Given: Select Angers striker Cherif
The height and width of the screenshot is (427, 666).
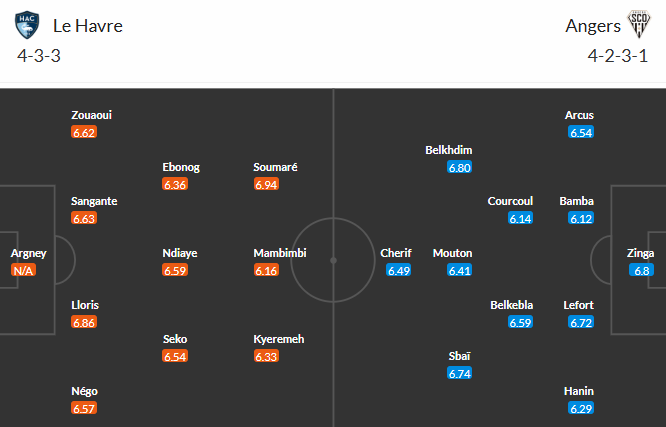Looking at the screenshot, I should [396, 253].
